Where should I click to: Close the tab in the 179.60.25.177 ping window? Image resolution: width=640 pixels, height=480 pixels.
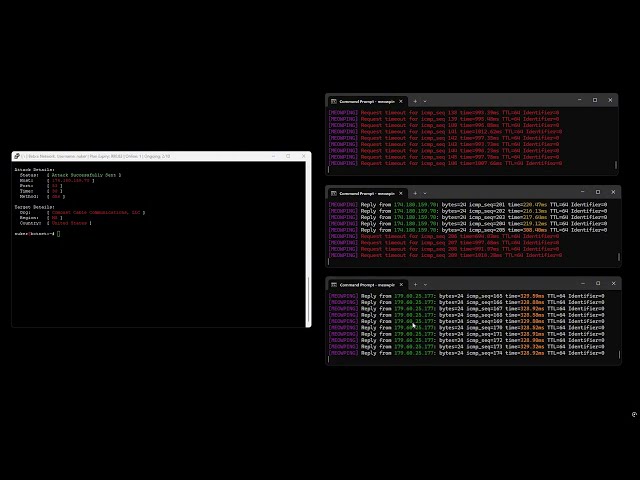[401, 284]
